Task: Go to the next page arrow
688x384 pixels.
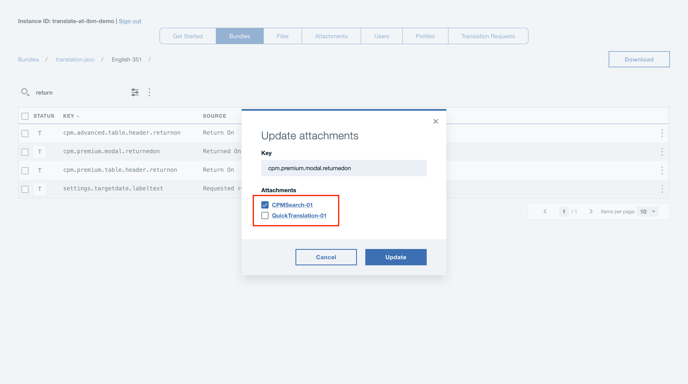Action: [591, 212]
